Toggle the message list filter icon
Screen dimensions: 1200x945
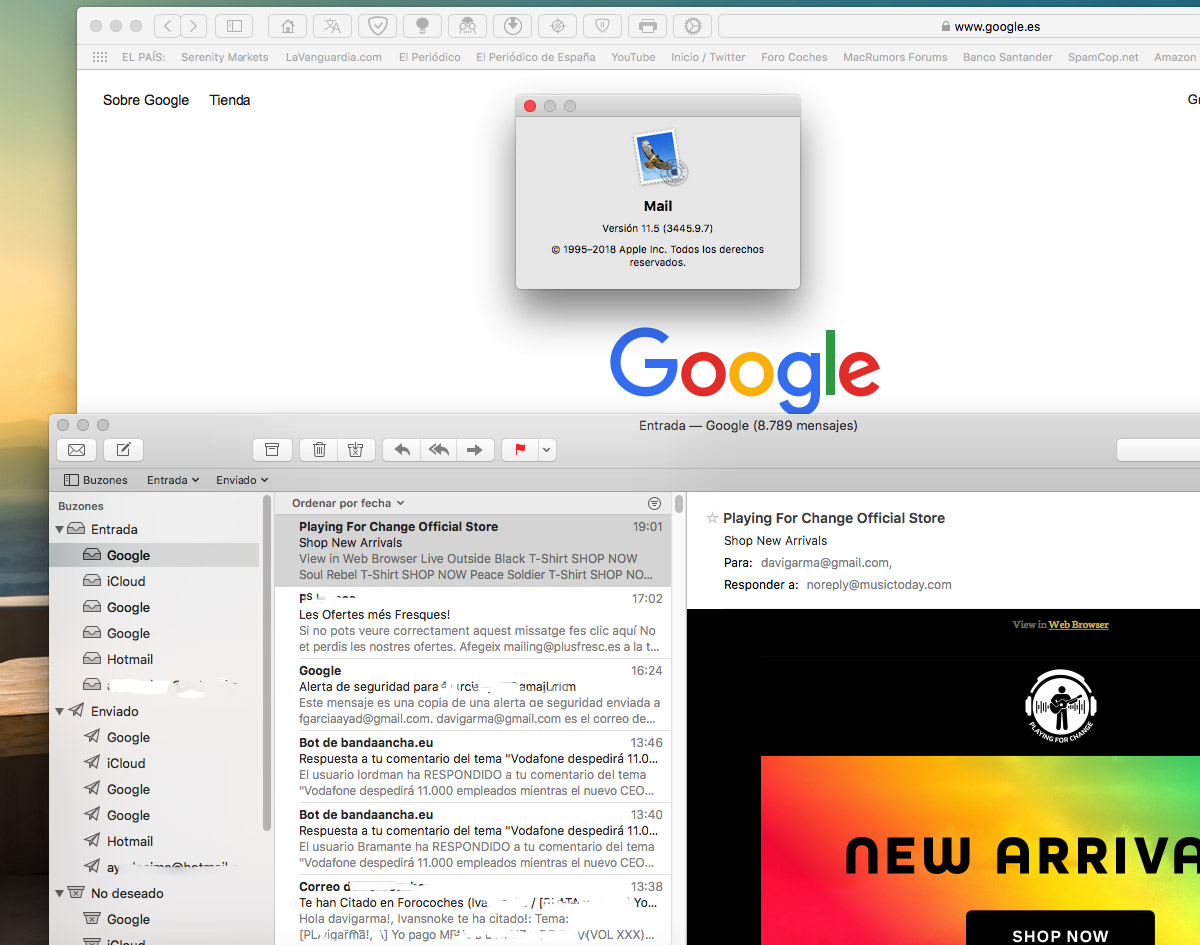pyautogui.click(x=655, y=503)
